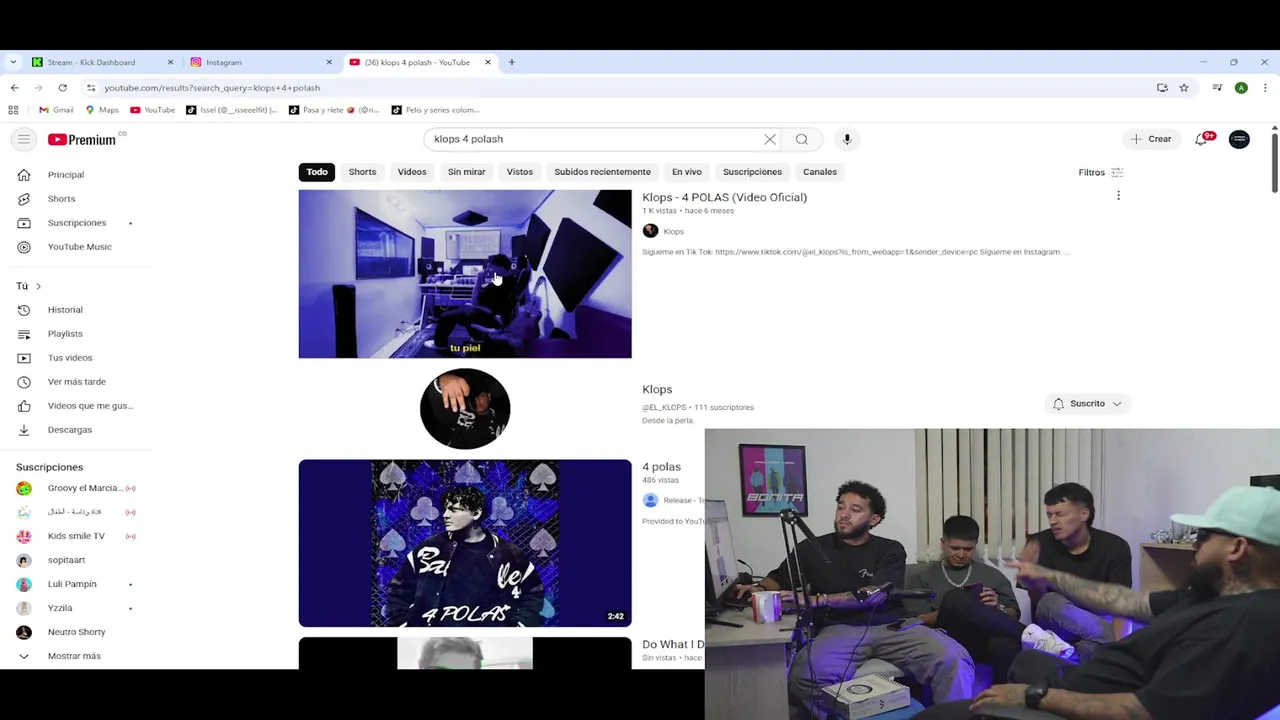Image resolution: width=1280 pixels, height=720 pixels.
Task: Open the Crear menu
Action: pyautogui.click(x=1151, y=139)
